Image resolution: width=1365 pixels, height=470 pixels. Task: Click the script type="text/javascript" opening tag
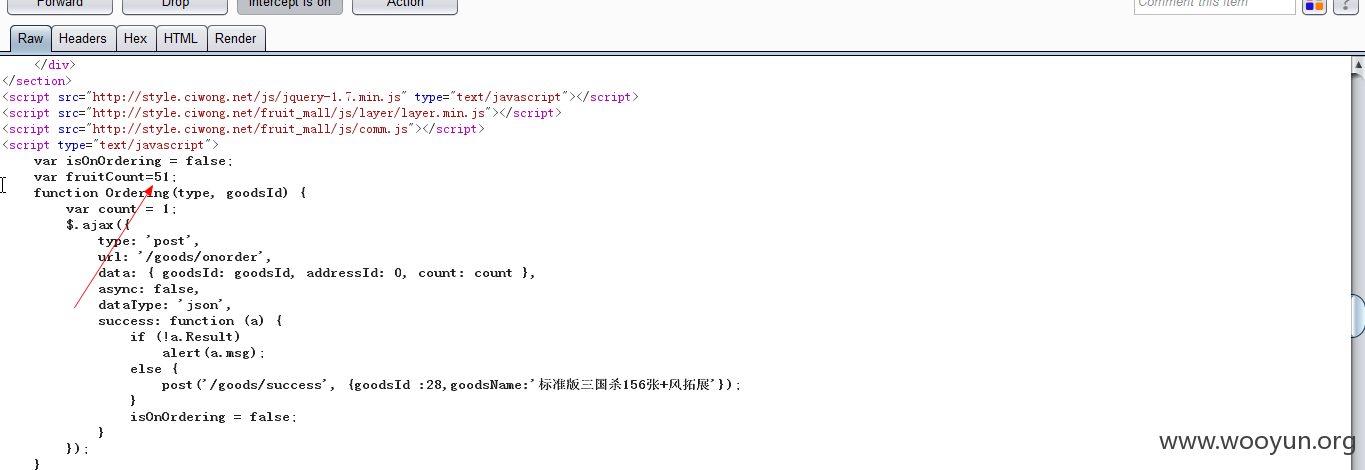(x=110, y=145)
